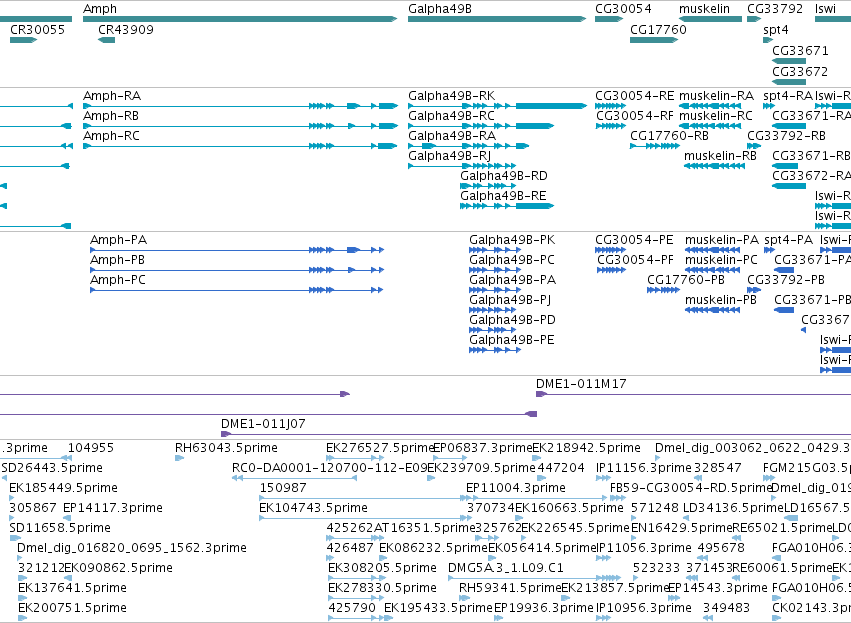Viewport: 851px width, 623px height.
Task: Click the CR43909 gene arrow
Action: [106, 40]
